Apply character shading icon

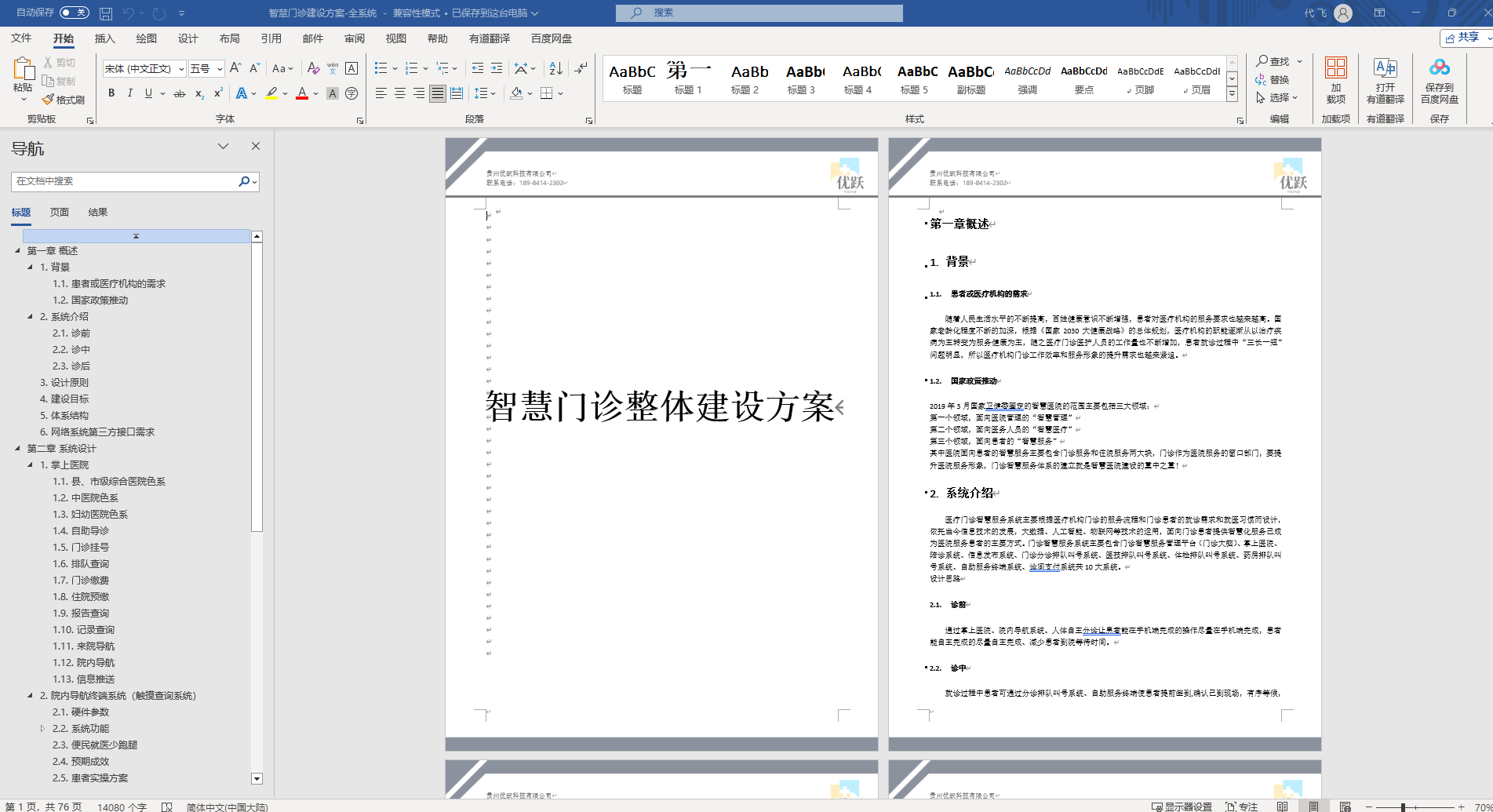pyautogui.click(x=333, y=93)
